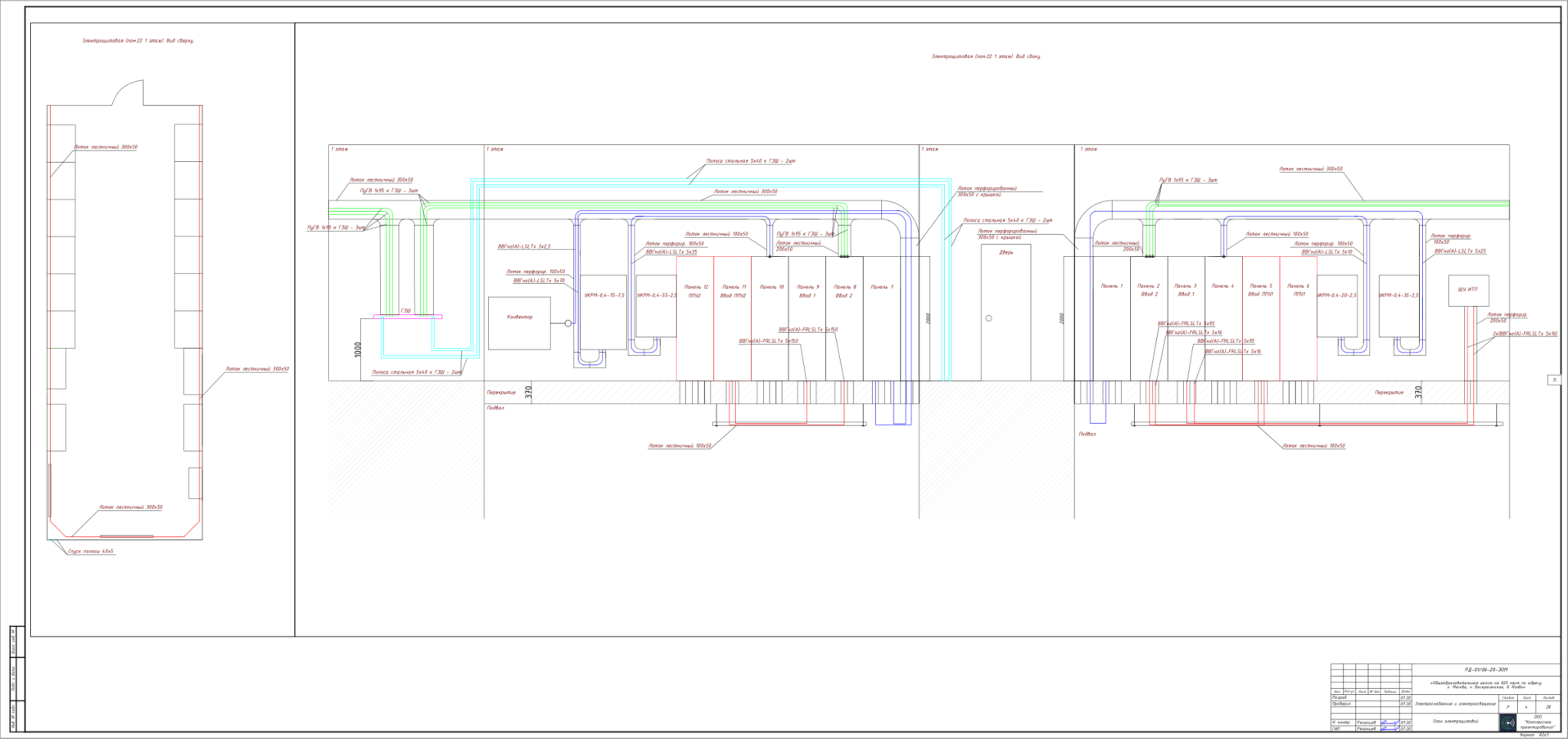This screenshot has height=739, width=1568.
Task: Click the УКРМ-0,4-20-2,5 cabinet
Action: [1337, 306]
